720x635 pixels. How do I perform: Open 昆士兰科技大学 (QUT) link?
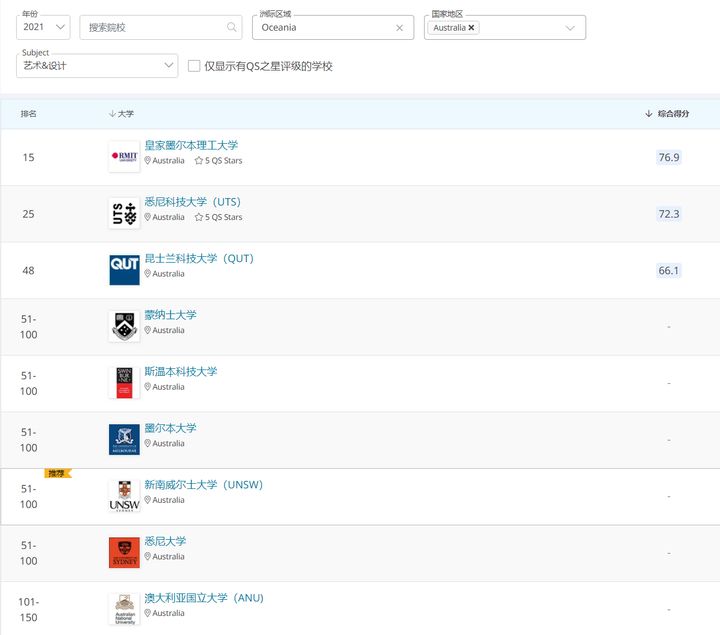coord(199,258)
